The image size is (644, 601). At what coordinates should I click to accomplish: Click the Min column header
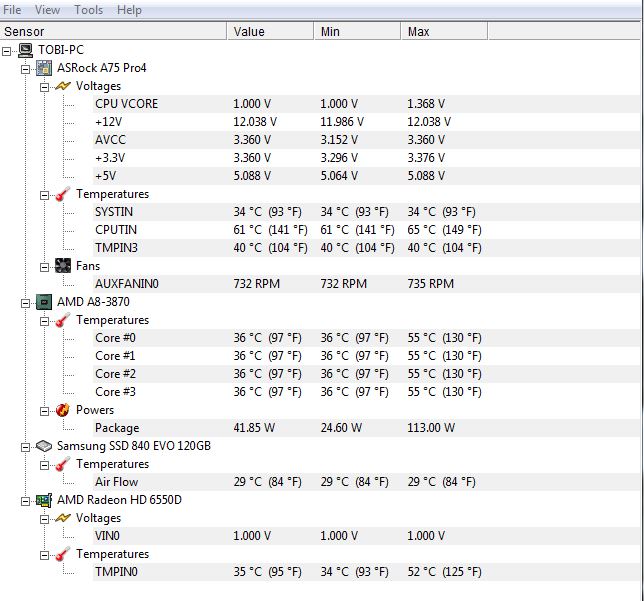pyautogui.click(x=357, y=31)
